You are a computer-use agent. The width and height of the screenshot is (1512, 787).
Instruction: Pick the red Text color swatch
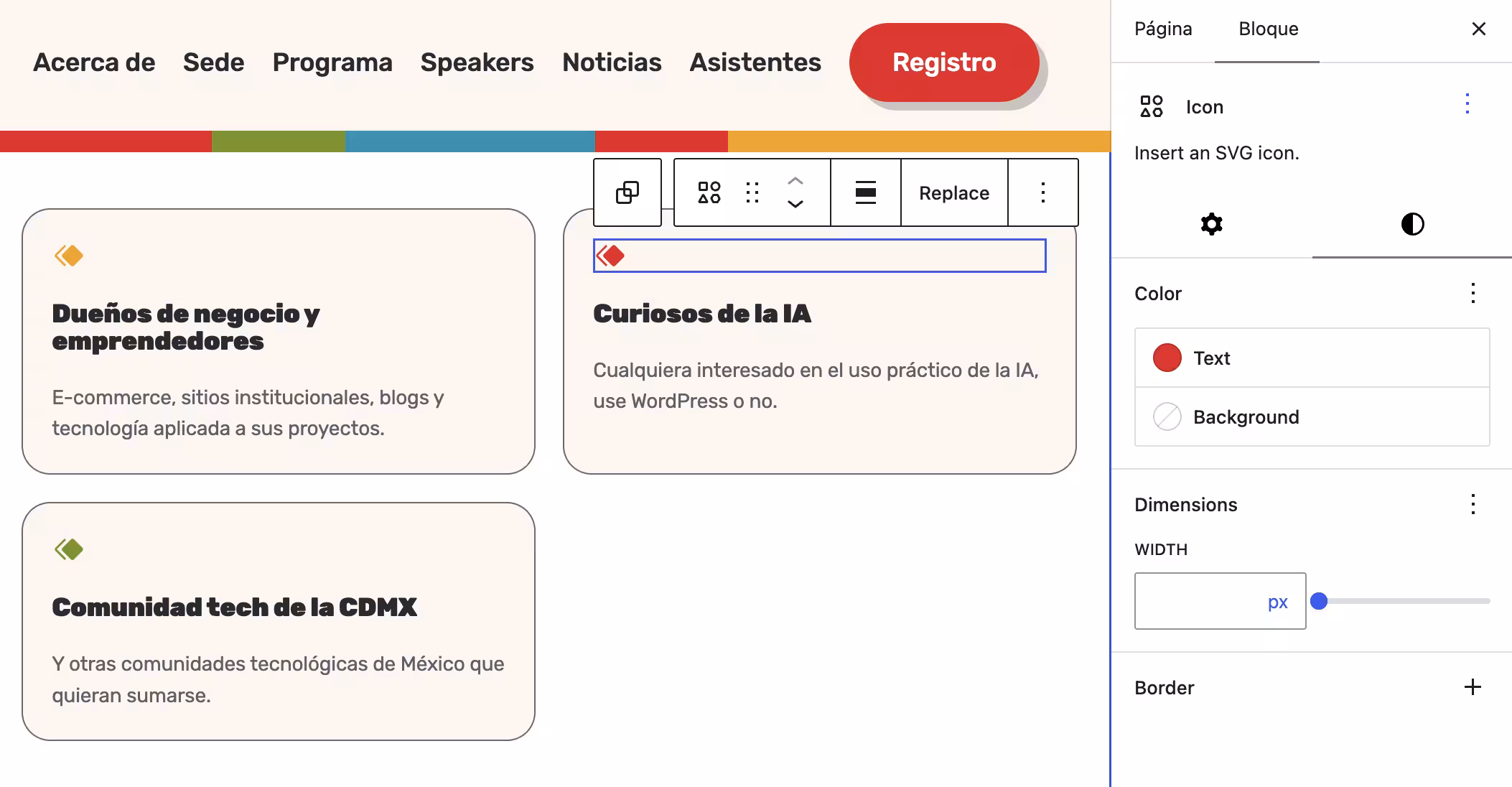1167,358
